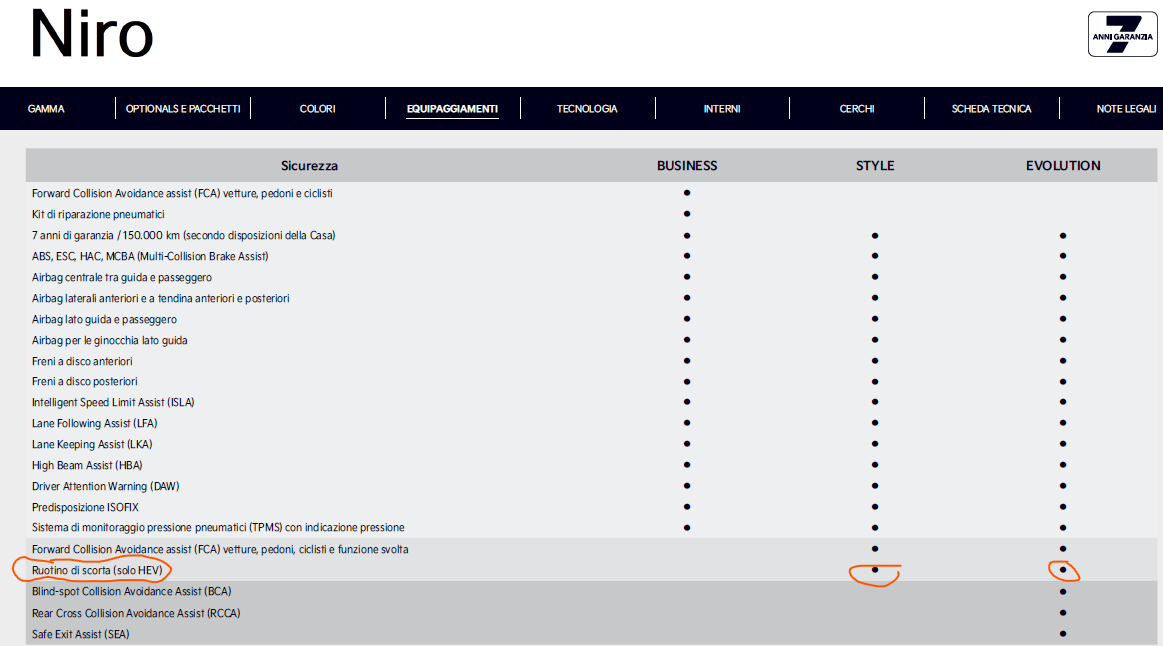Viewport: 1163px width, 646px height.
Task: Click BUSINESS dot for first FCA row
Action: coord(687,193)
